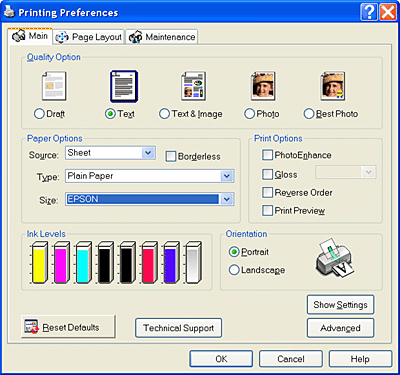Select the Text & Image radio button
This screenshot has height=375, width=400.
coord(164,114)
